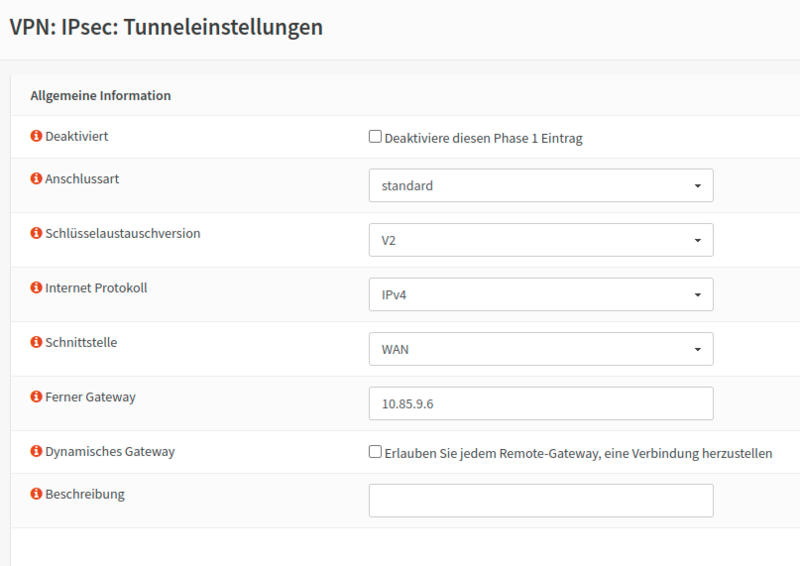Image resolution: width=800 pixels, height=566 pixels.
Task: Click the Ferner Gateway field containing 10.85.9.6
Action: click(x=540, y=404)
